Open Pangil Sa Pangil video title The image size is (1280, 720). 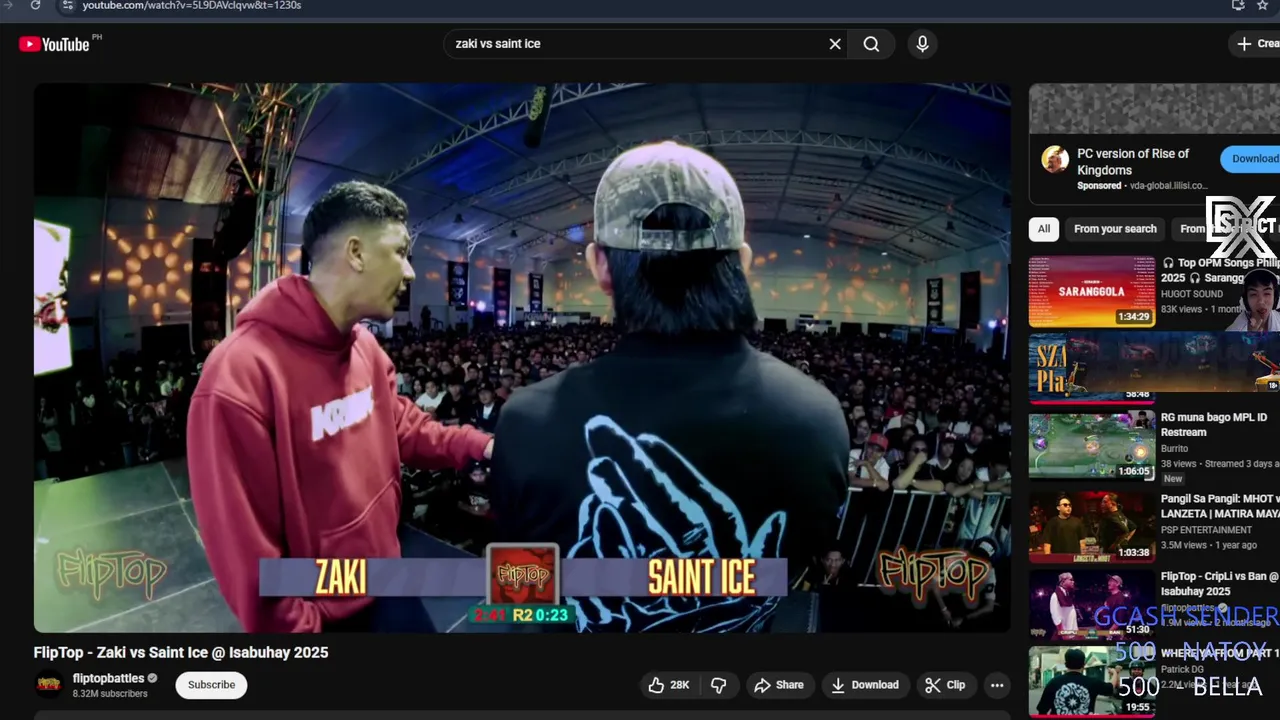[1220, 506]
